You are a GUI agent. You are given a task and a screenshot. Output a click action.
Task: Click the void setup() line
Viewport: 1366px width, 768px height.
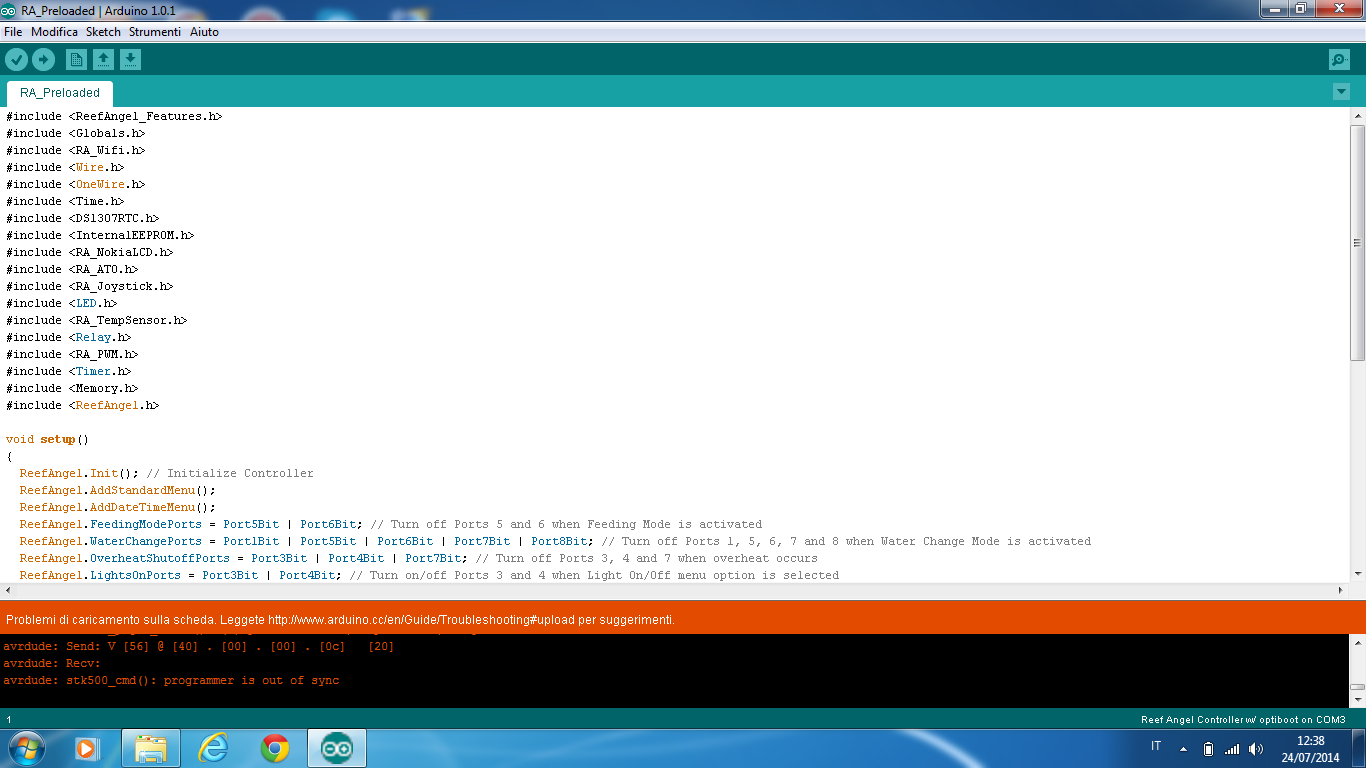point(47,439)
